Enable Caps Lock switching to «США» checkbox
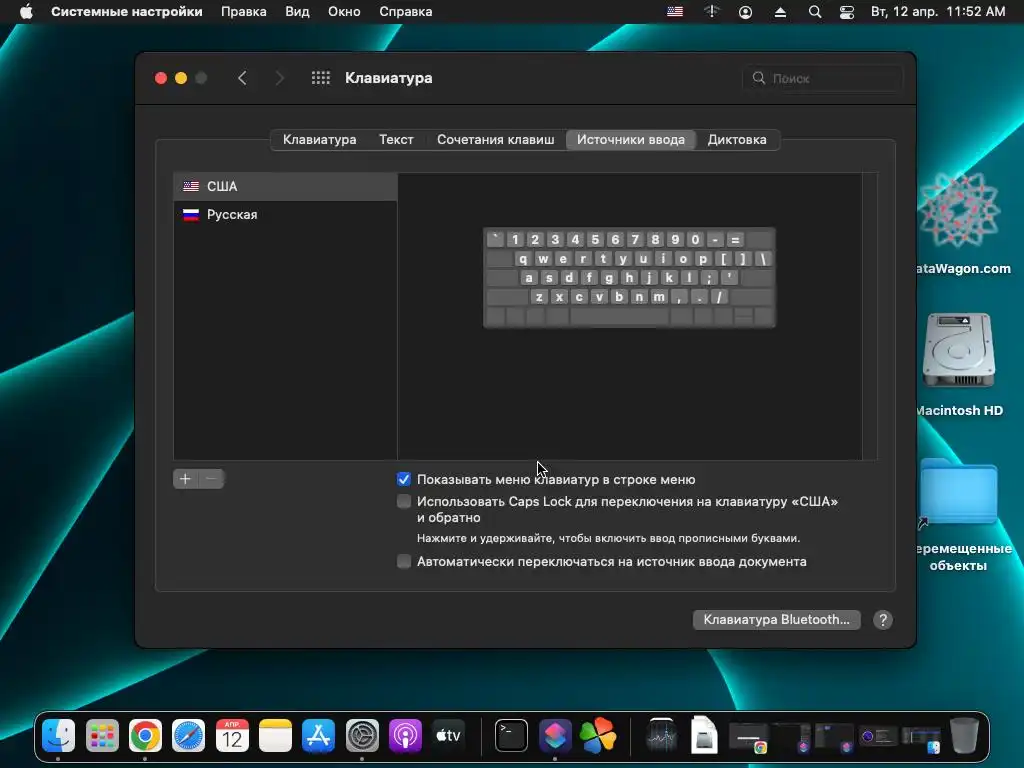Image resolution: width=1024 pixels, height=768 pixels. coord(404,502)
